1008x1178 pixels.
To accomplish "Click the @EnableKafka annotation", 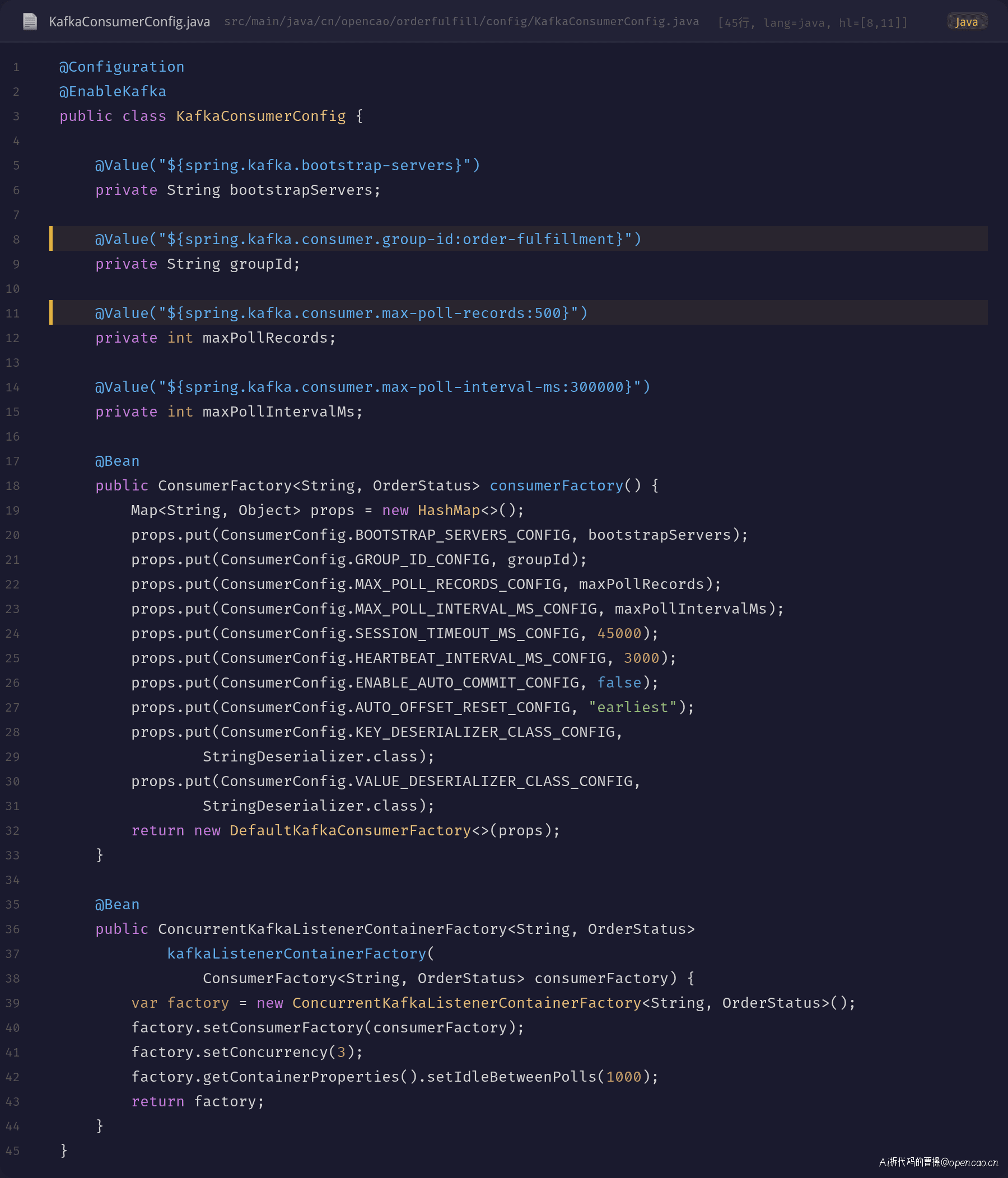I will (113, 91).
